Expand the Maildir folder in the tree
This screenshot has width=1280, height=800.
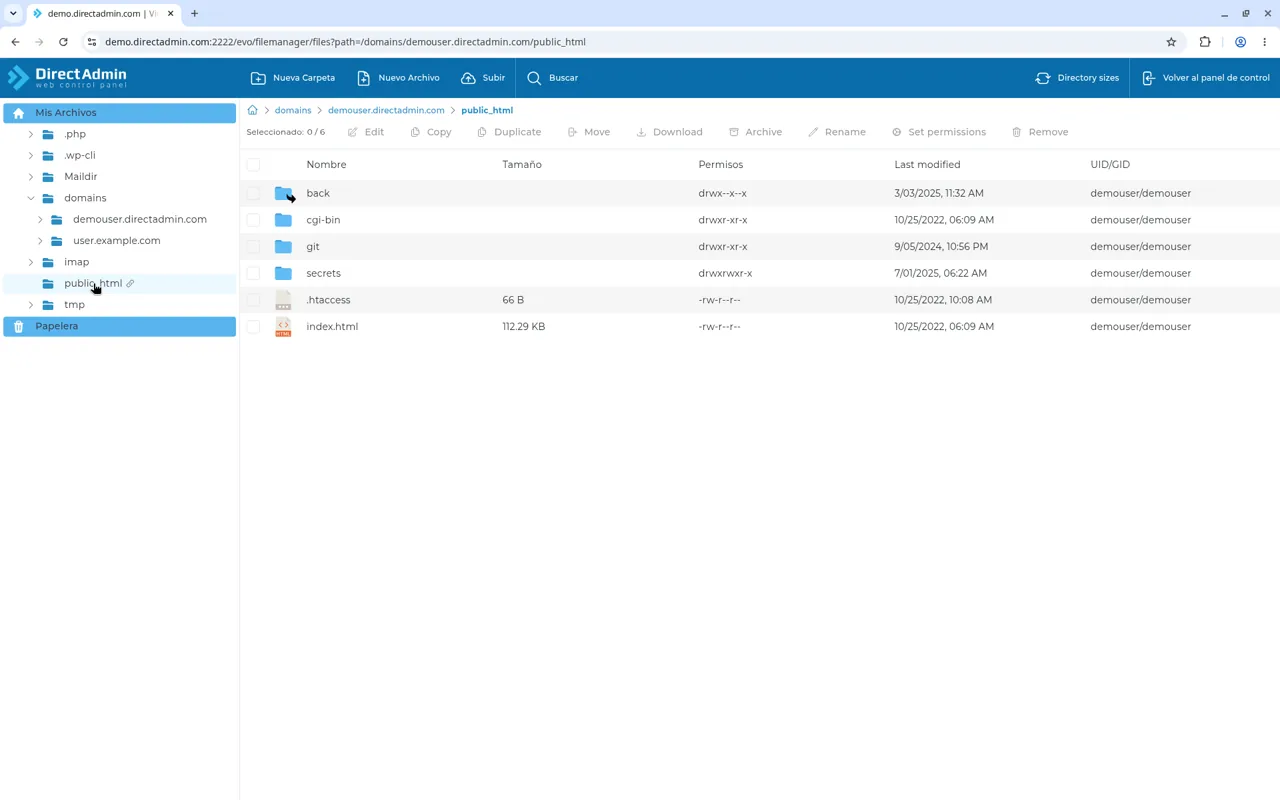click(31, 177)
